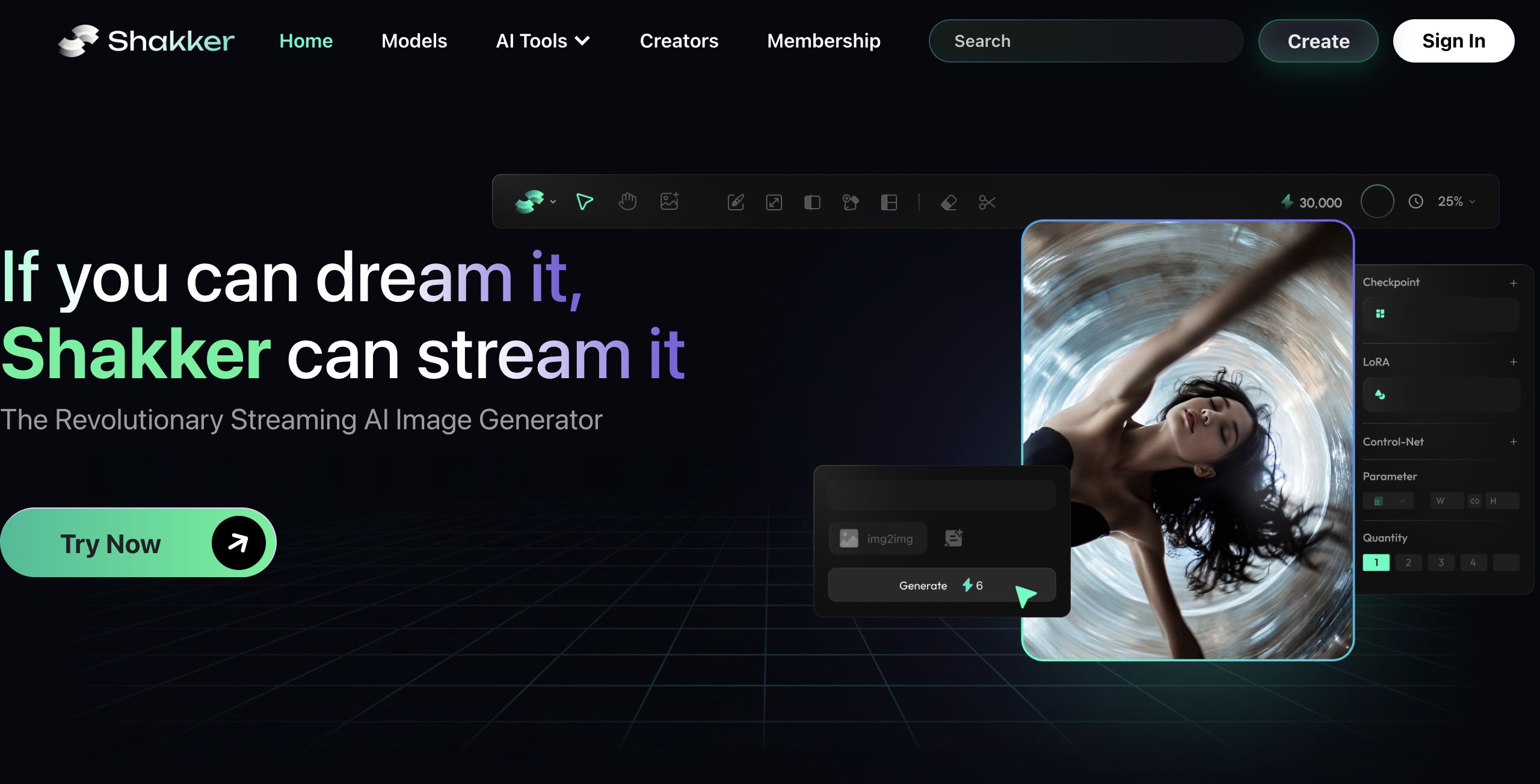The width and height of the screenshot is (1540, 784).
Task: Click the history clock icon
Action: (1415, 202)
